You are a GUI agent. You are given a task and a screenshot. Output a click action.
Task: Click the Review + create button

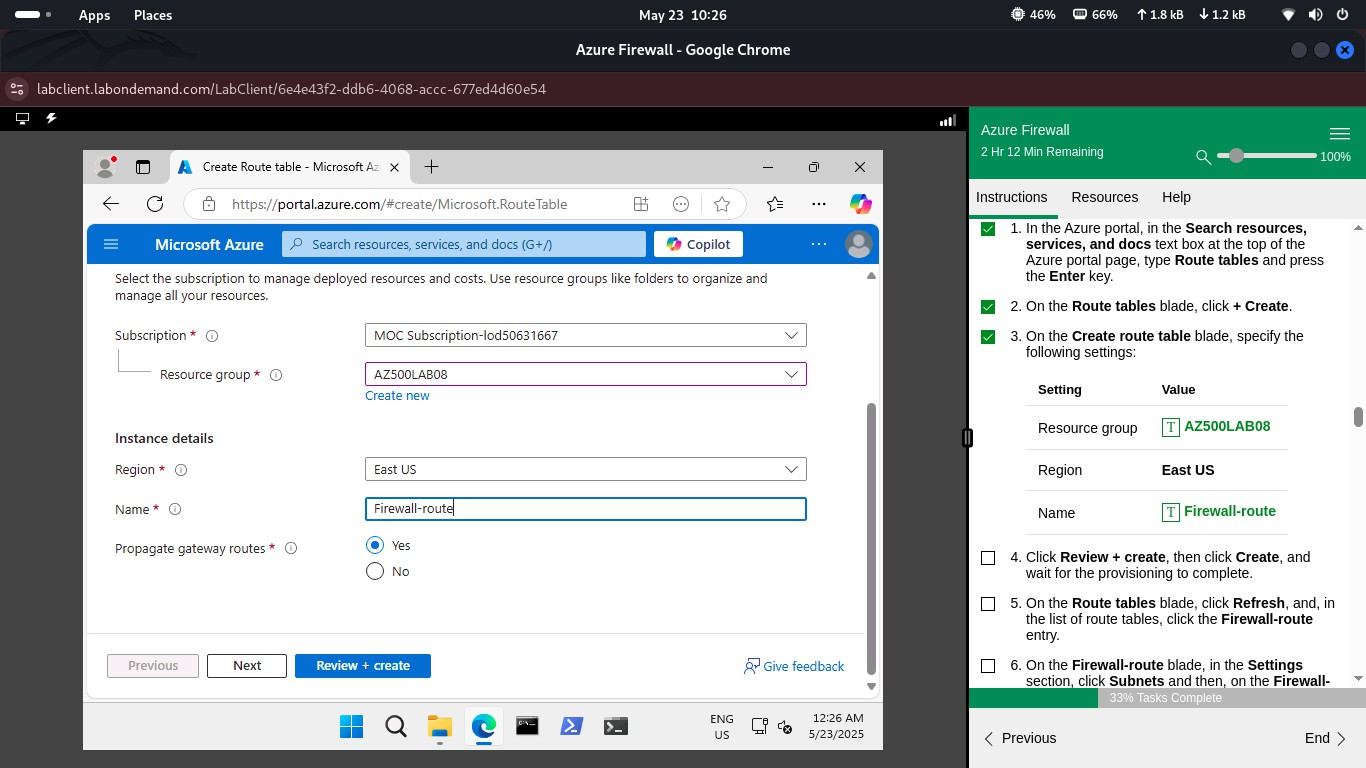tap(362, 666)
